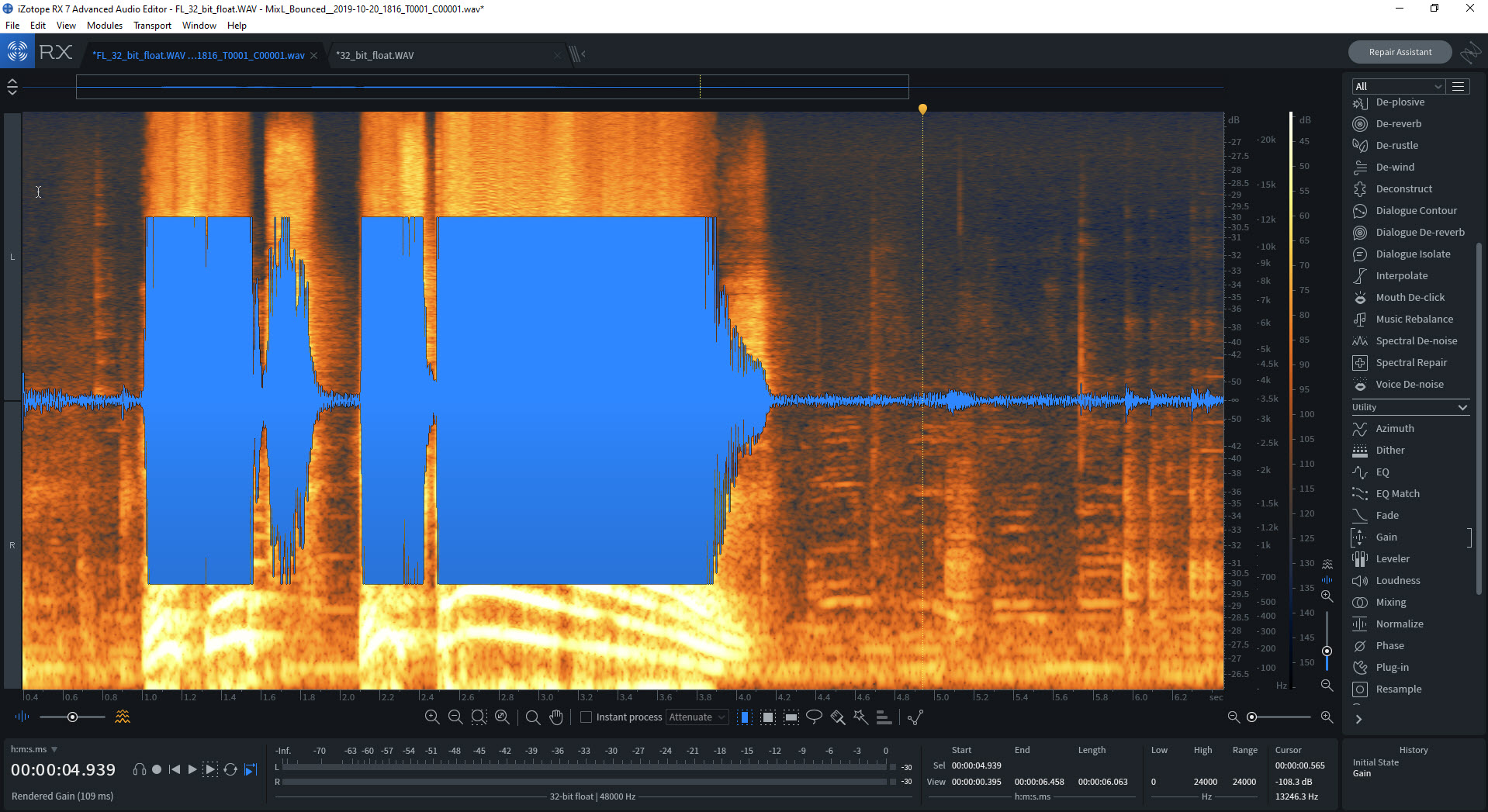Select the hand grab-and-drag tool
The height and width of the screenshot is (812, 1488).
click(x=556, y=717)
